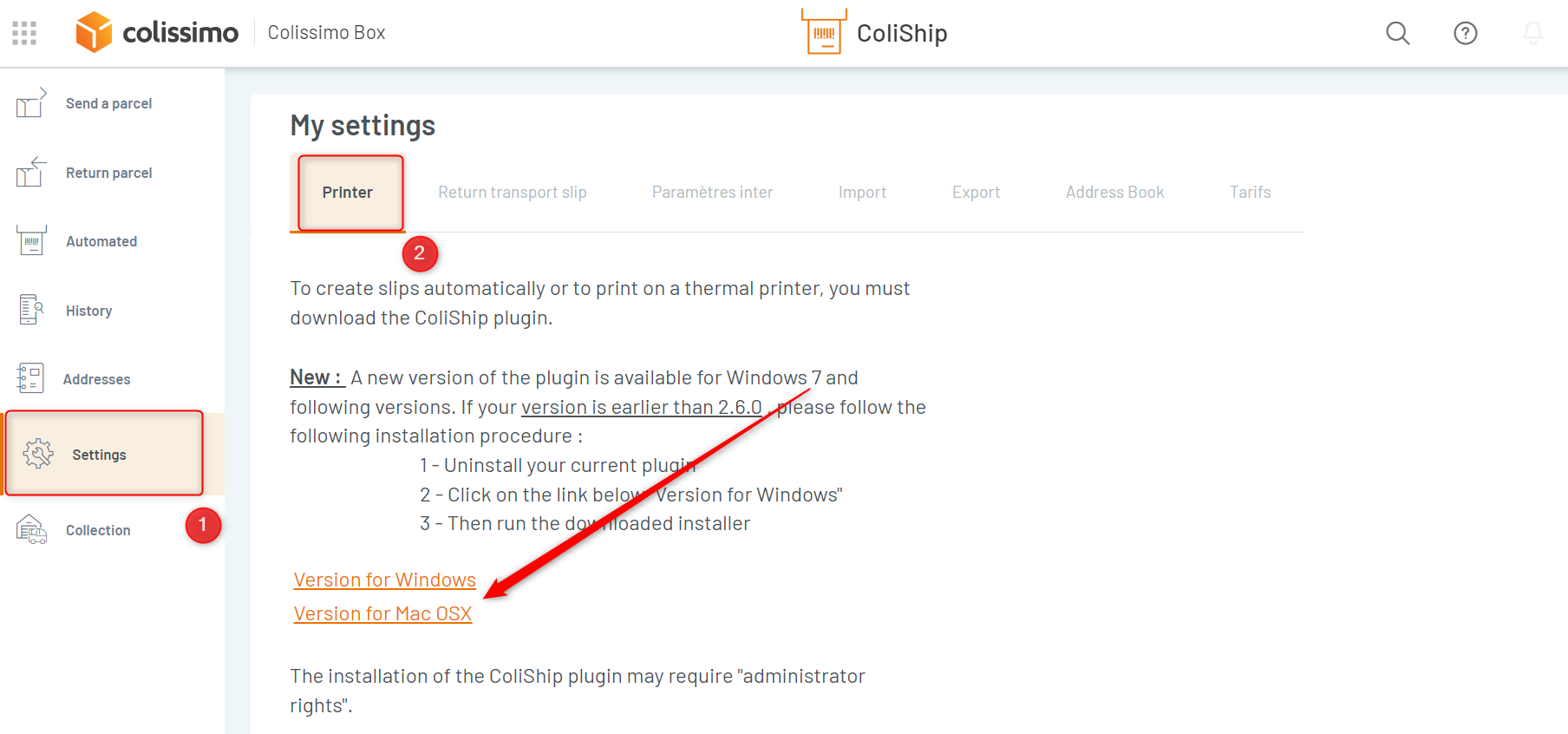Viewport: 1568px width, 734px height.
Task: Go to the Address Book tab
Action: coord(1114,193)
